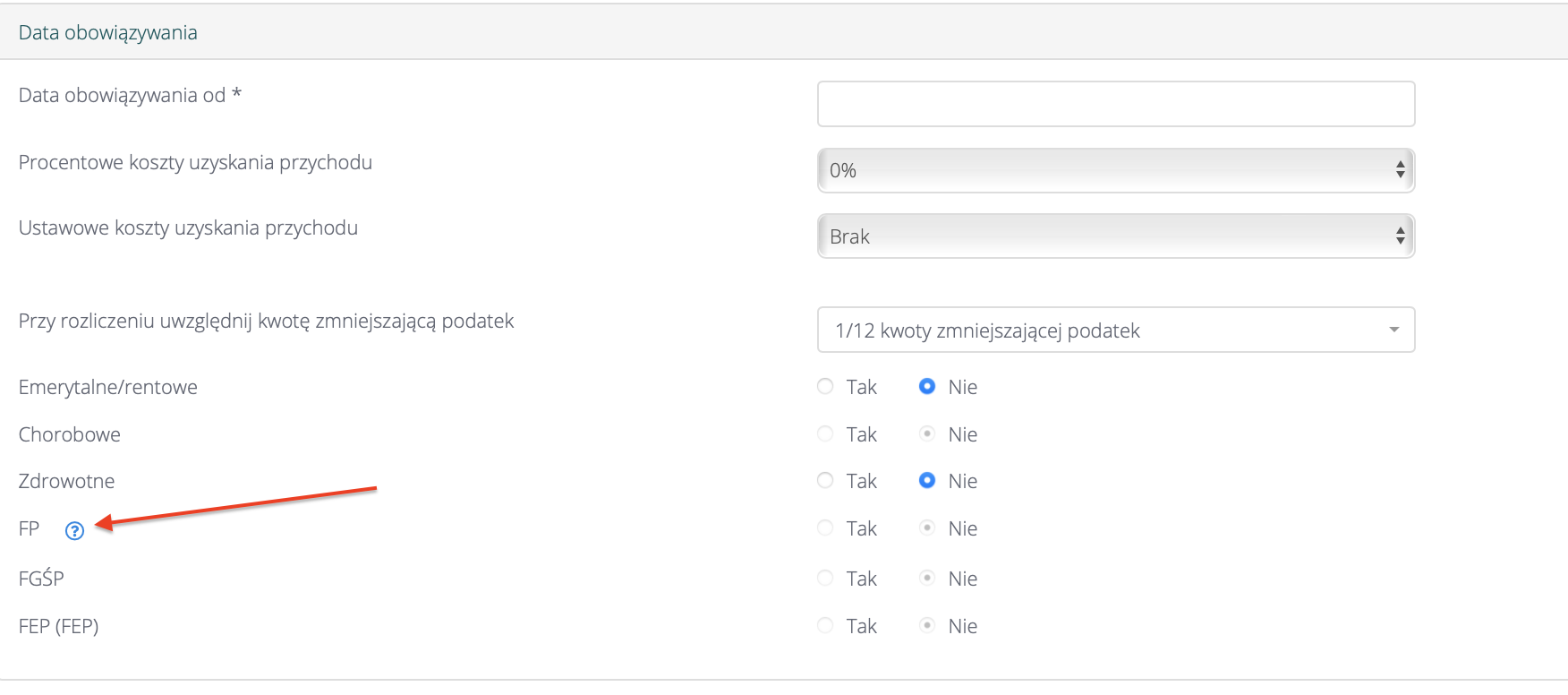Choose Nie for Zdrowotne
This screenshot has width=1568, height=695.
click(x=927, y=481)
